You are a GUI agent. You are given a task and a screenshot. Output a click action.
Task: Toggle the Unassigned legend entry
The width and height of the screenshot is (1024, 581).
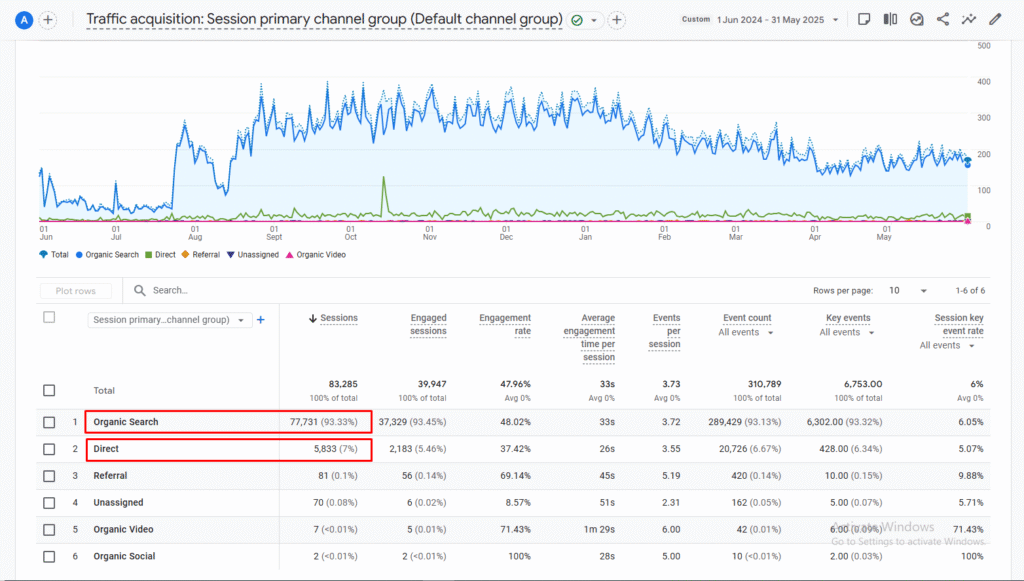(253, 255)
